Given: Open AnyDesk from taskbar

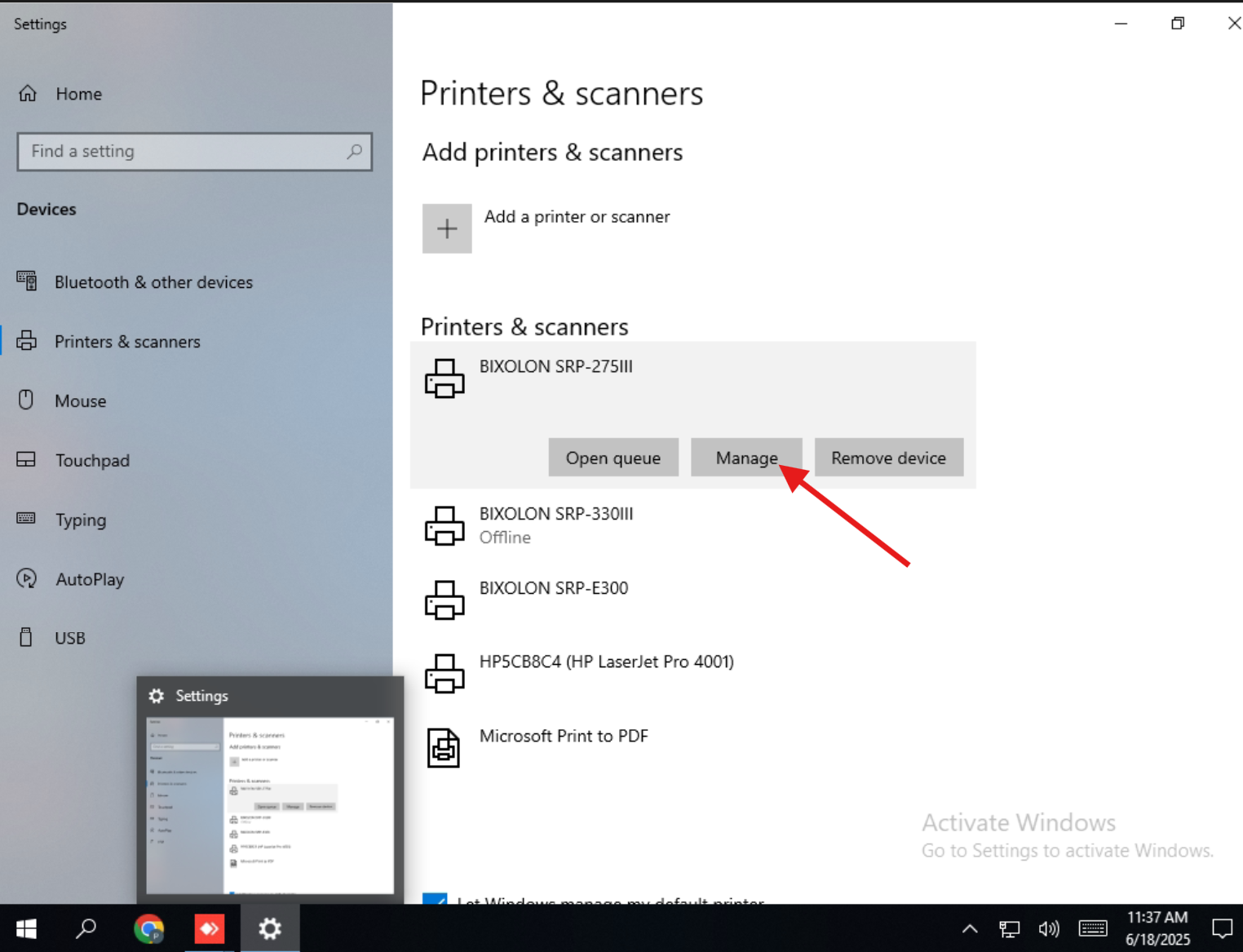Looking at the screenshot, I should (210, 928).
